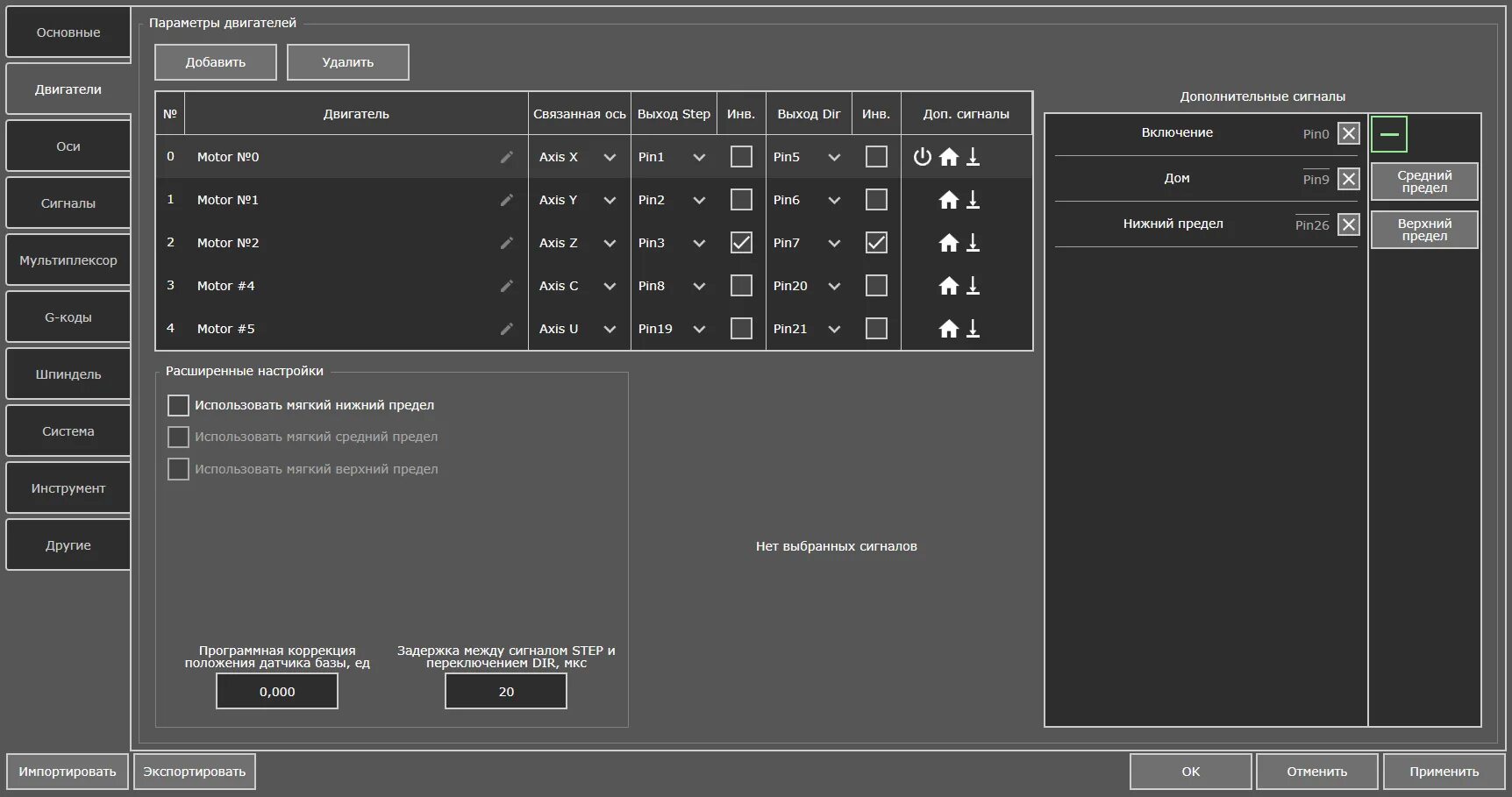Uncheck Step inversion for Motor №2

pos(741,243)
